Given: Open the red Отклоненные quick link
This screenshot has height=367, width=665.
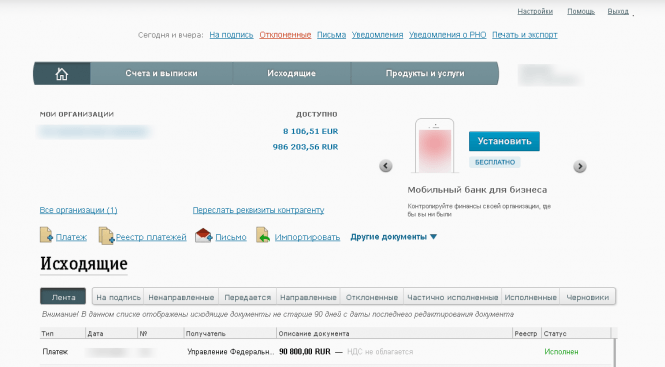Looking at the screenshot, I should coord(285,35).
